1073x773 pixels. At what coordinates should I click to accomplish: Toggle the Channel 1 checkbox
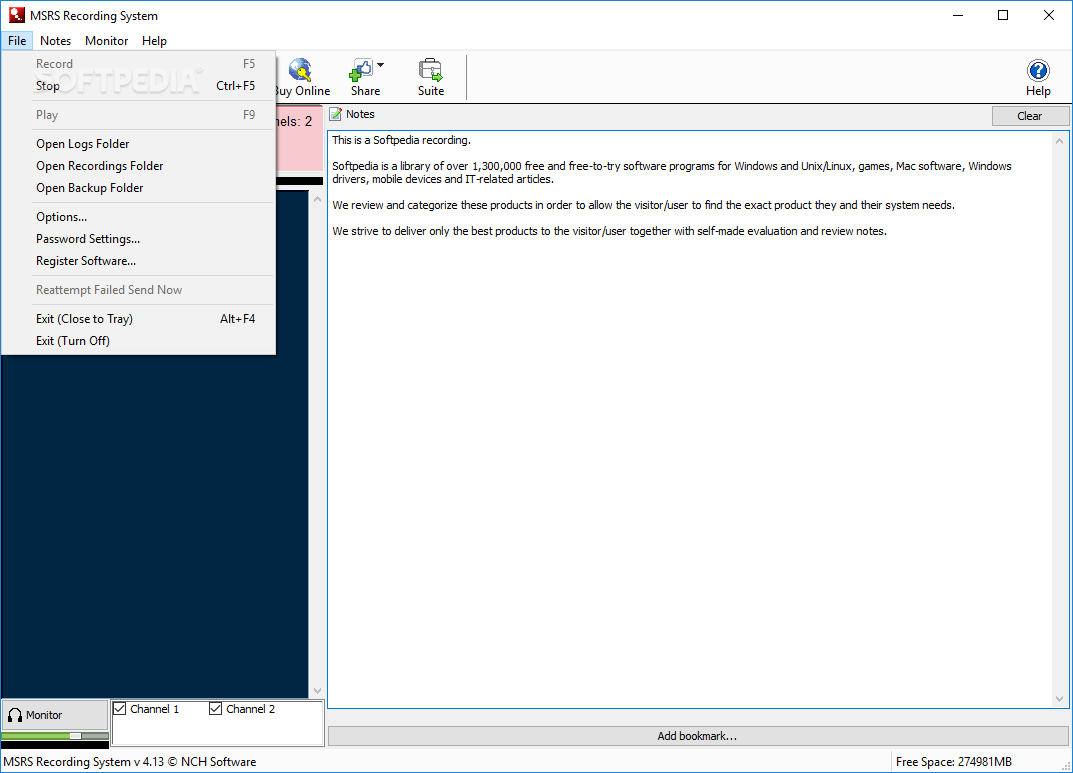[x=120, y=709]
